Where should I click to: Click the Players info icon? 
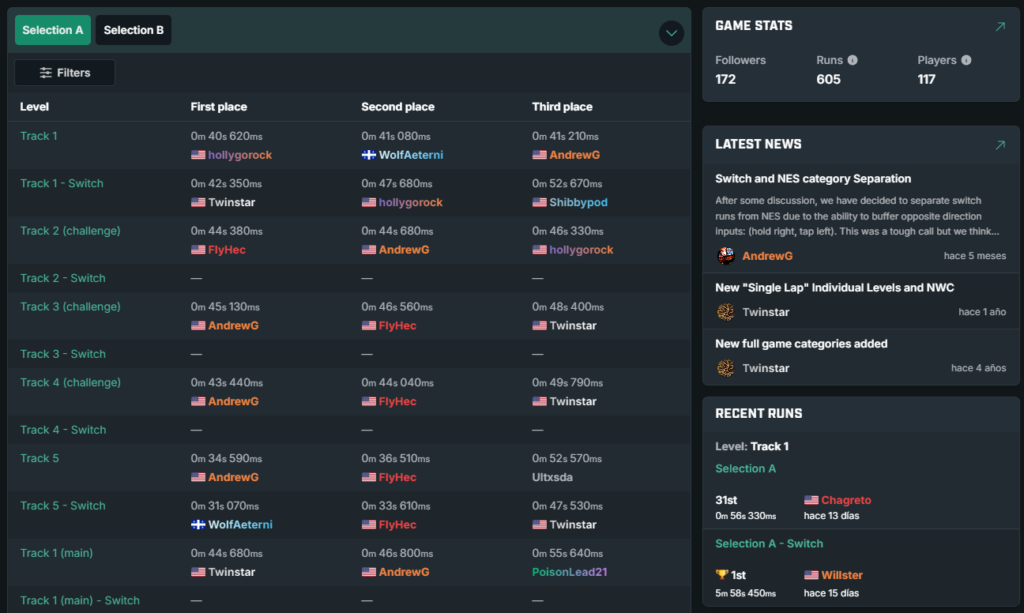point(966,60)
